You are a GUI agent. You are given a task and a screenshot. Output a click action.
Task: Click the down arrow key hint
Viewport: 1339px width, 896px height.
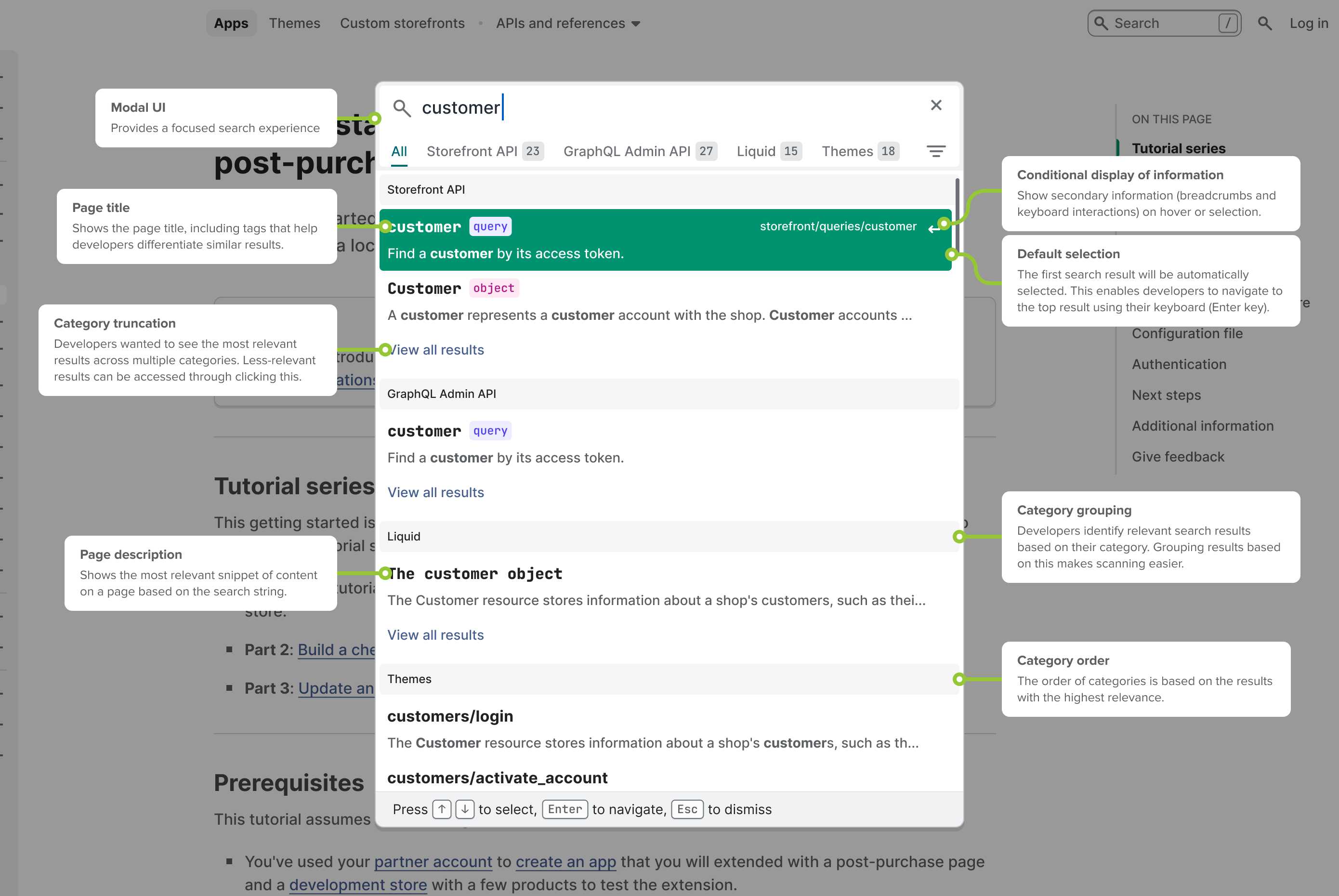[x=465, y=809]
